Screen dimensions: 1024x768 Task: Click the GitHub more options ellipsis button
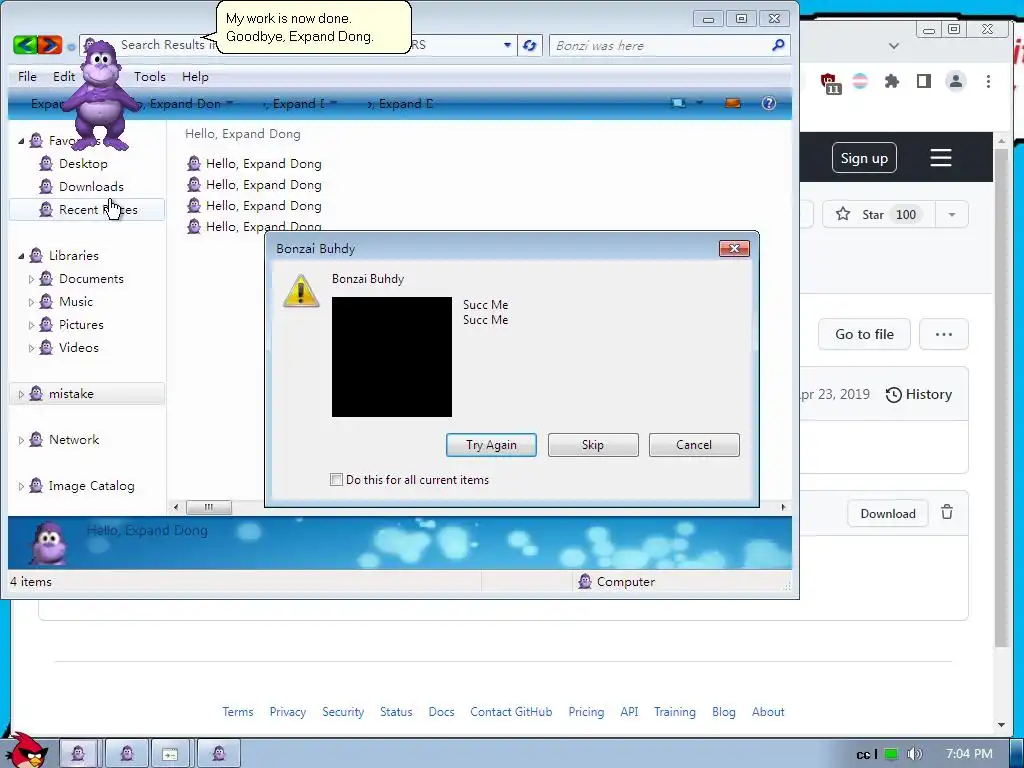coord(944,334)
